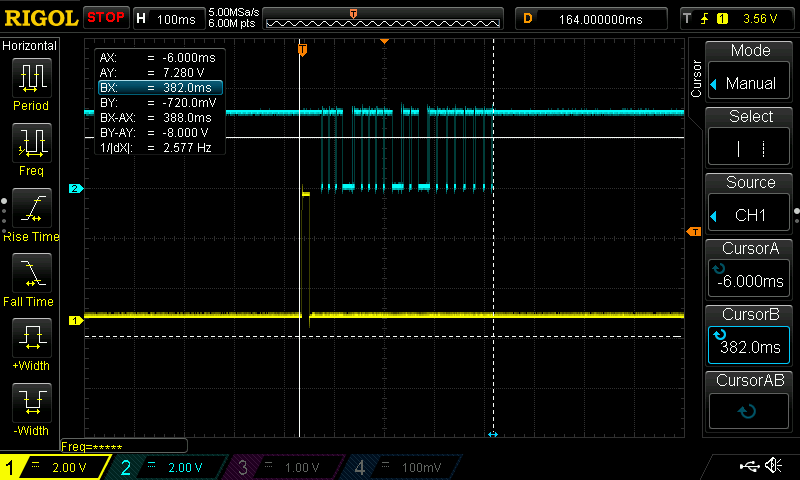Click the waveform memory position bar

tap(382, 19)
